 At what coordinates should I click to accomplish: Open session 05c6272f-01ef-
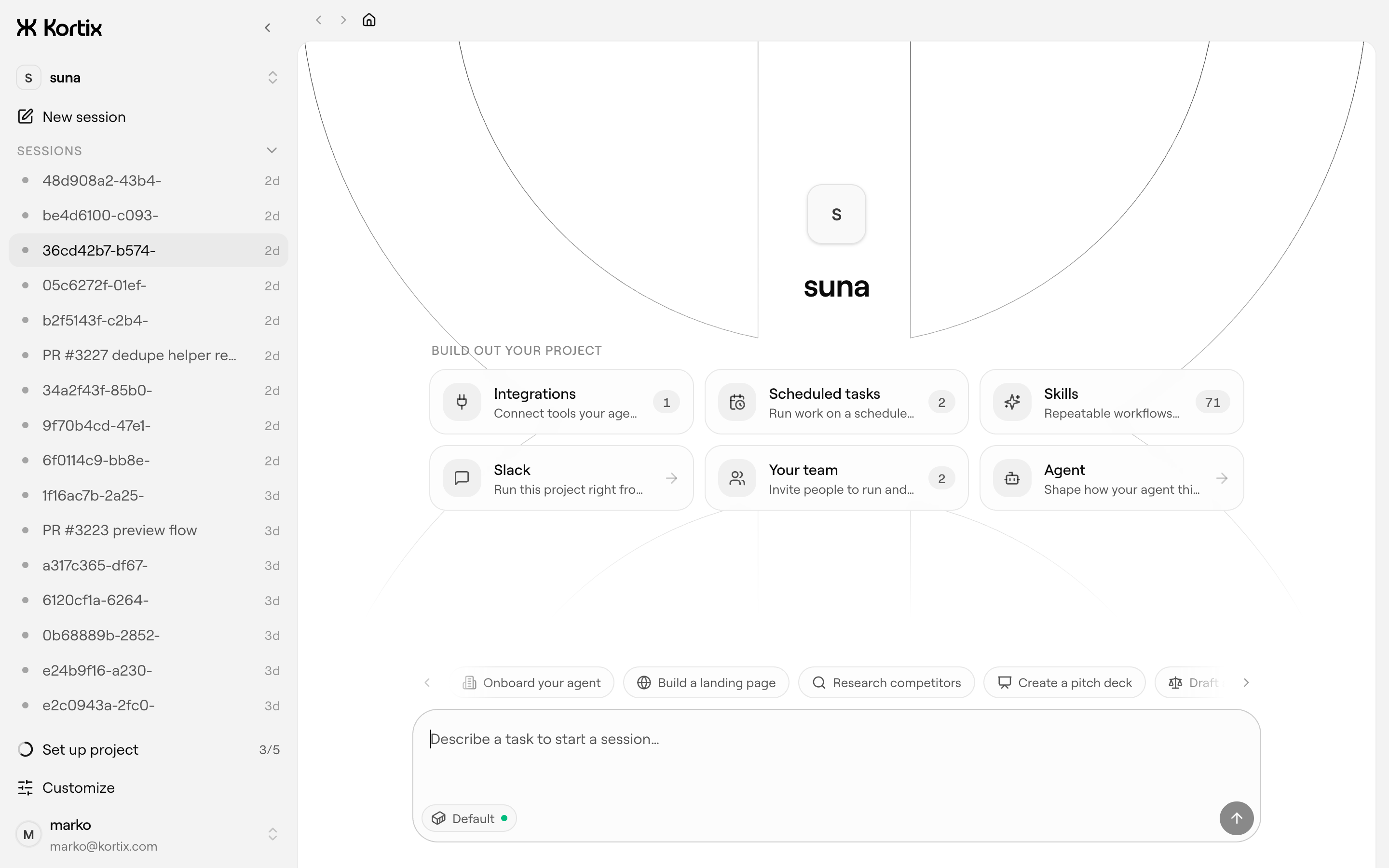point(148,286)
